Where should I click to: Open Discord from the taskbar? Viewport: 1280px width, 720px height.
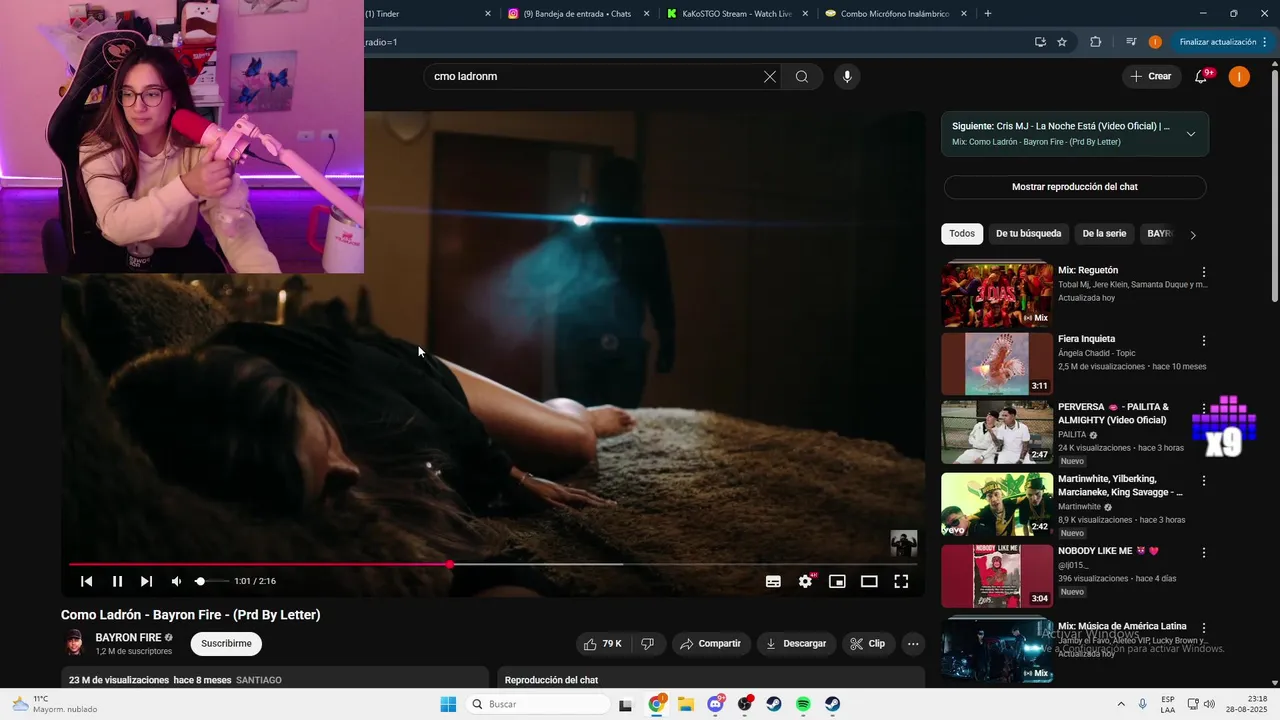[x=716, y=704]
